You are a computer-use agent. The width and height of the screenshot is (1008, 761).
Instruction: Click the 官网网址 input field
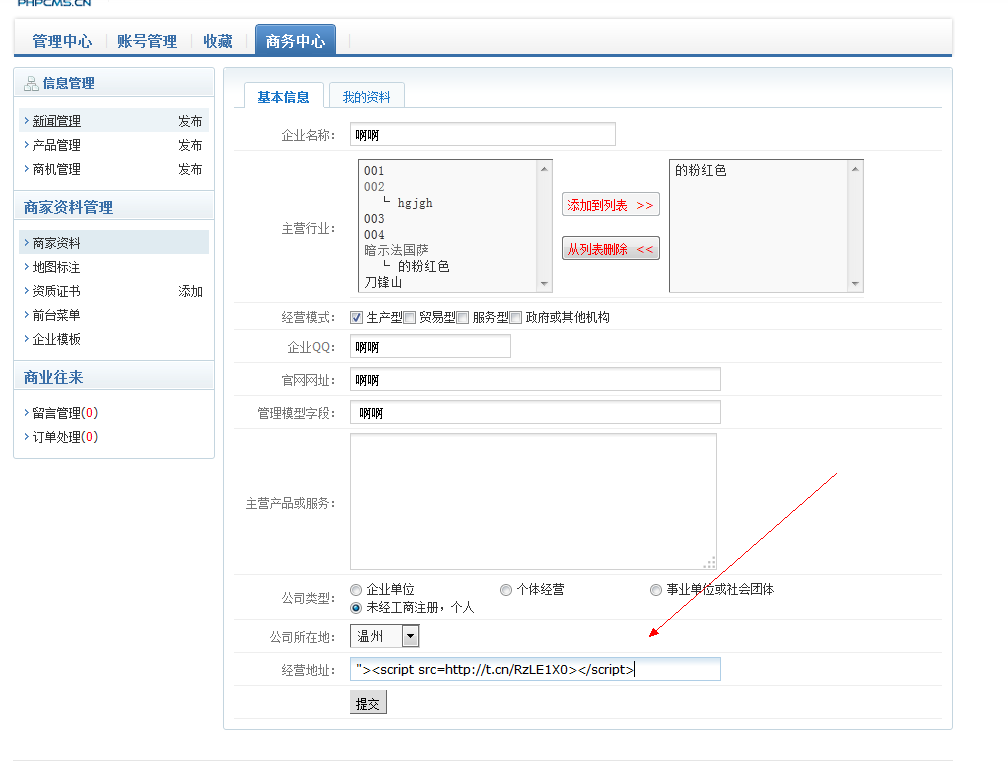[535, 379]
